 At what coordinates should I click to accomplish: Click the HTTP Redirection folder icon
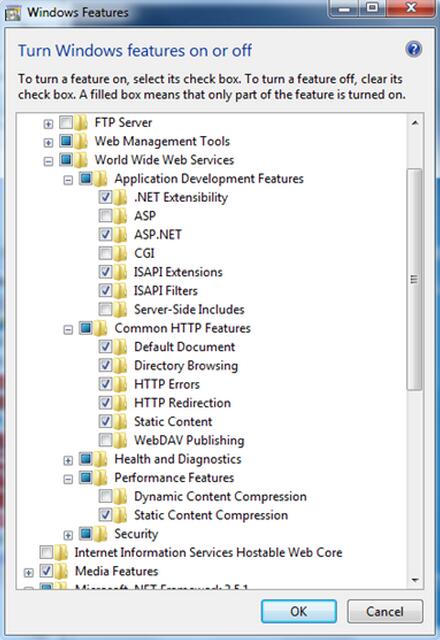tap(120, 403)
